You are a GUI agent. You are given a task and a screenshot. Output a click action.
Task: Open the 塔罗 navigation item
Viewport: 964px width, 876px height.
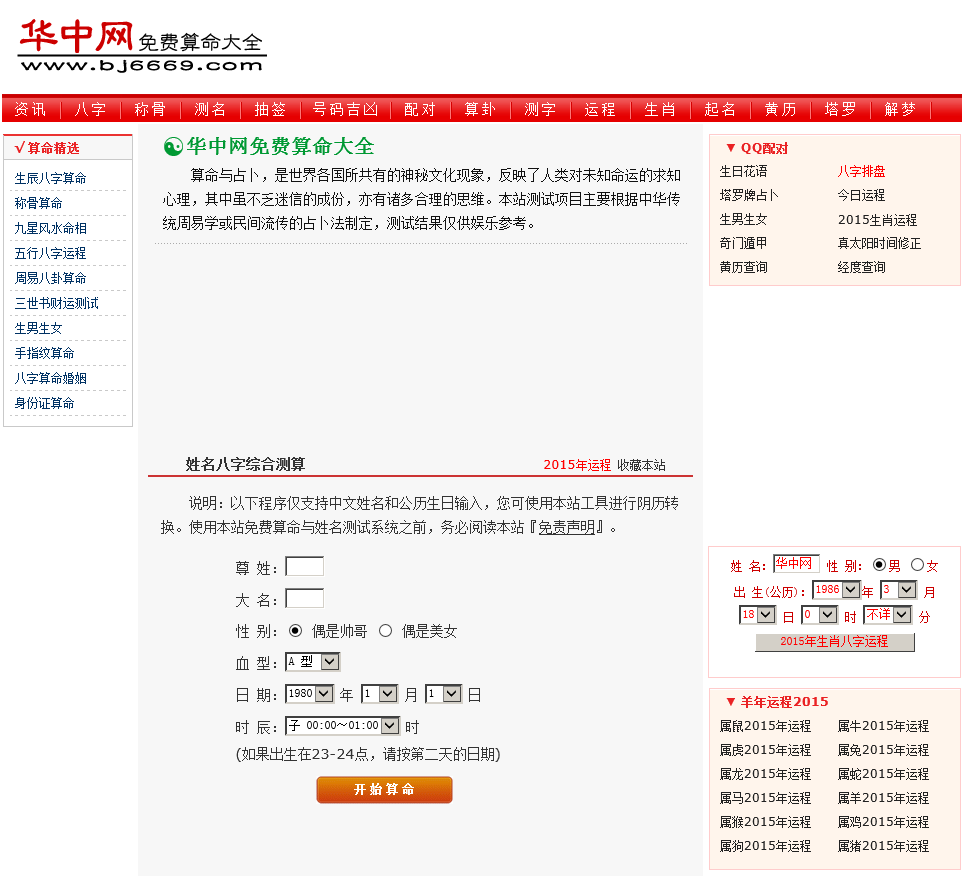tap(840, 109)
